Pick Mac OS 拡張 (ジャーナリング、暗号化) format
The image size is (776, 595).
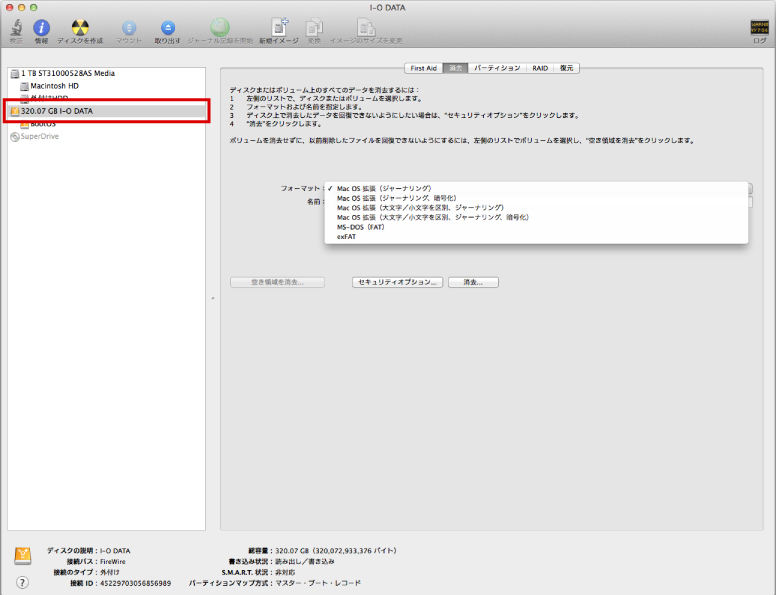pos(396,198)
